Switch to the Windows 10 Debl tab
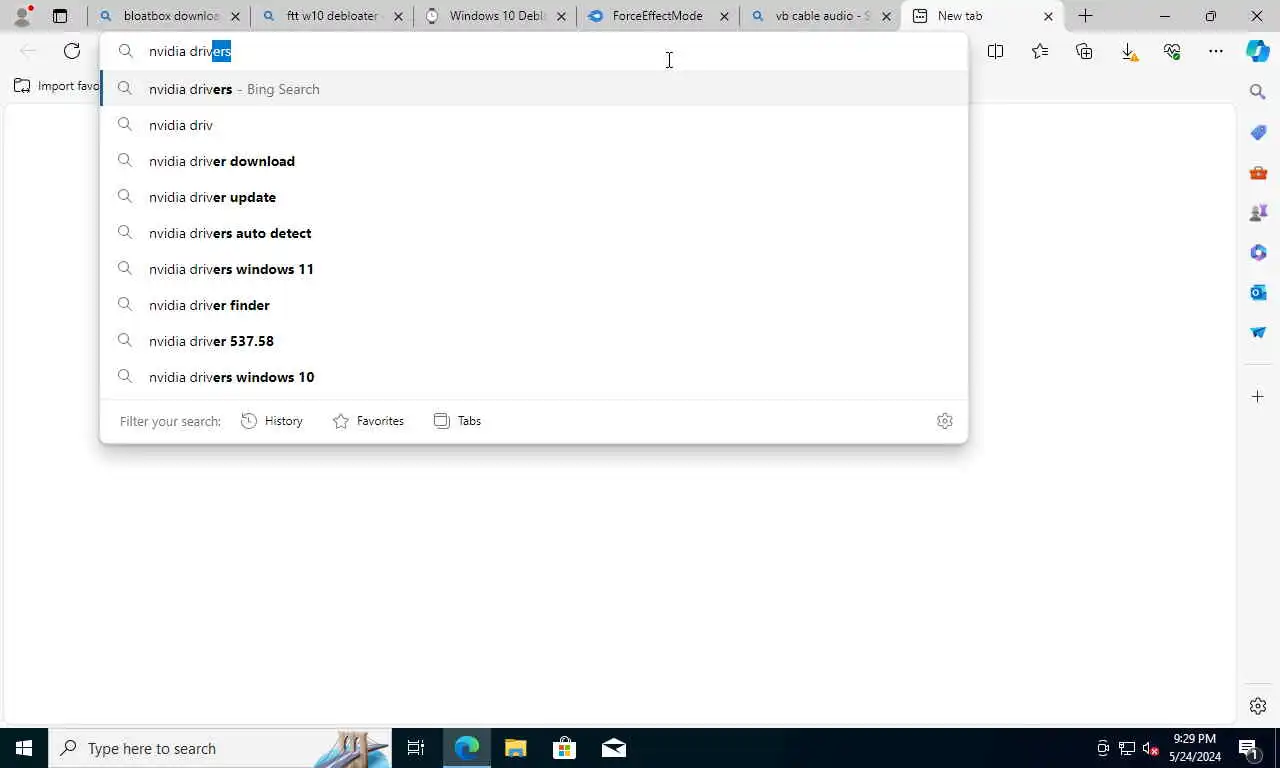This screenshot has height=768, width=1280. [495, 16]
